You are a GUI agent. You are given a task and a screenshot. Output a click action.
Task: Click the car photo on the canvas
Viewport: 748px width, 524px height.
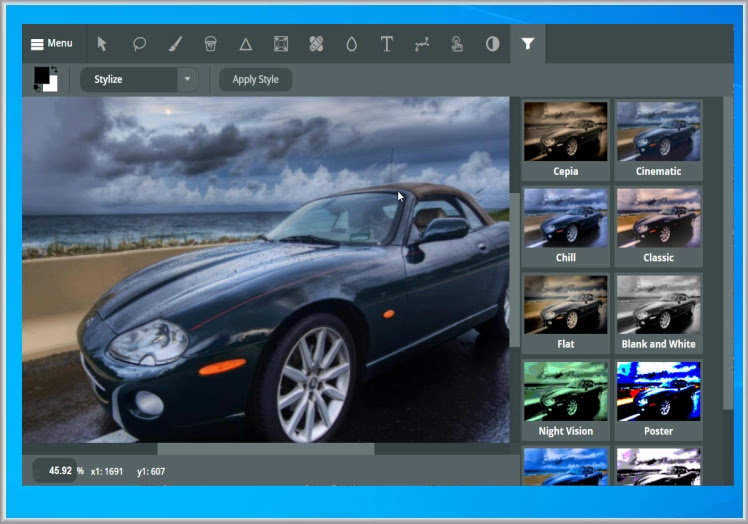point(266,270)
